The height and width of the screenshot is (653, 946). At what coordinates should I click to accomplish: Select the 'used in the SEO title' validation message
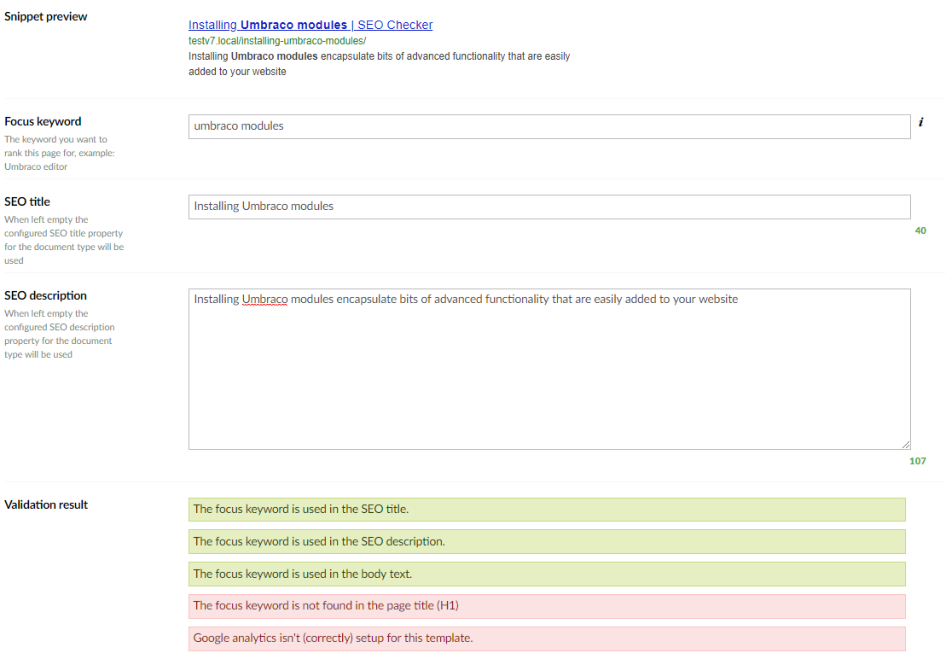[x=547, y=509]
